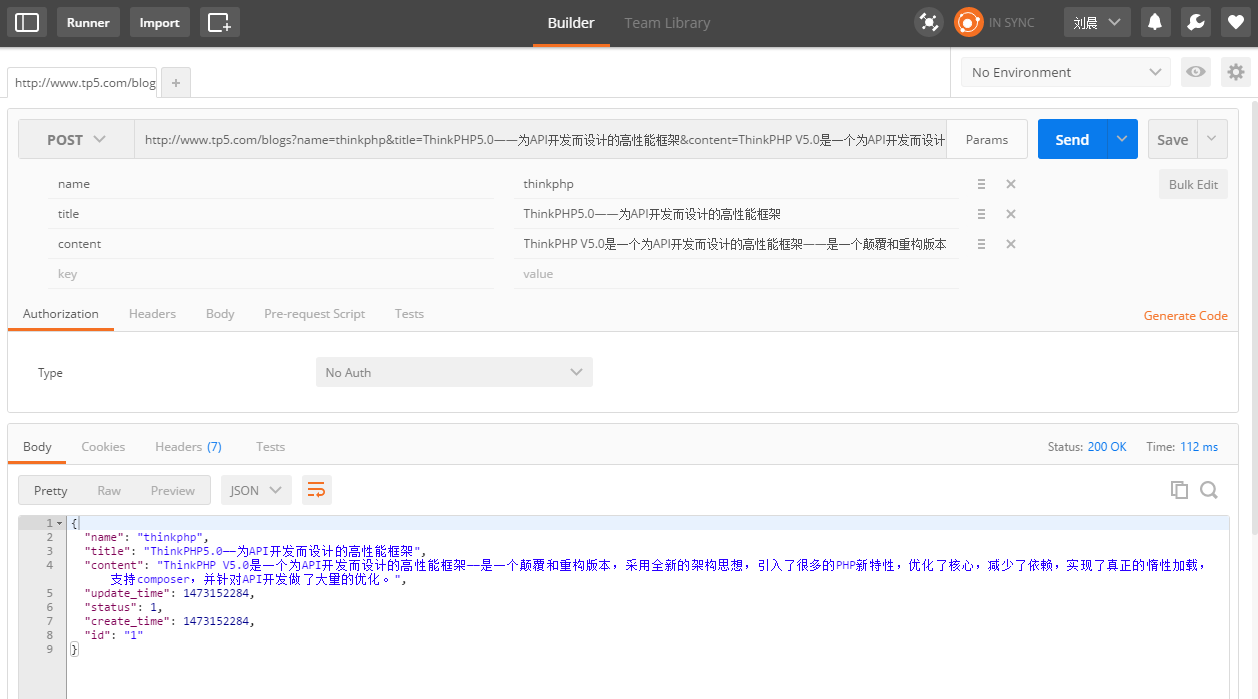Delete the title parameter row
The width and height of the screenshot is (1258, 699).
coord(1011,214)
